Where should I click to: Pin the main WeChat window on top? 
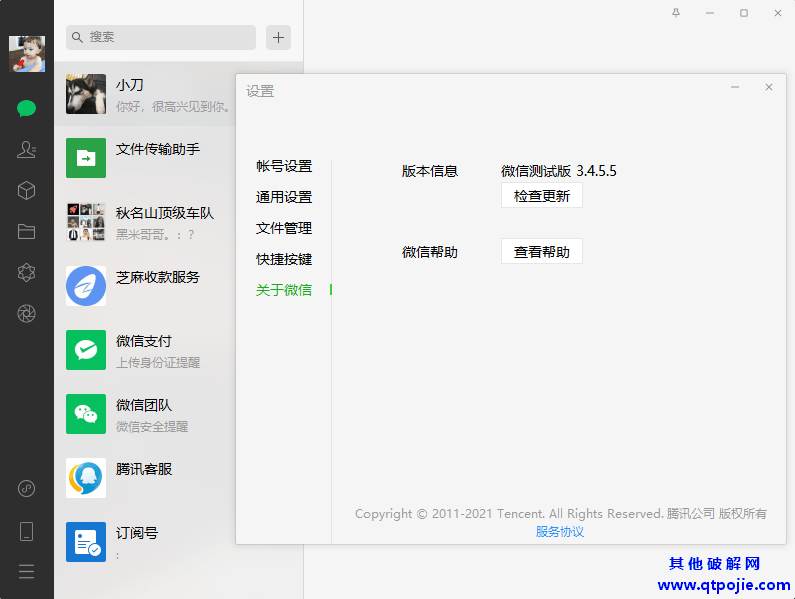point(676,13)
